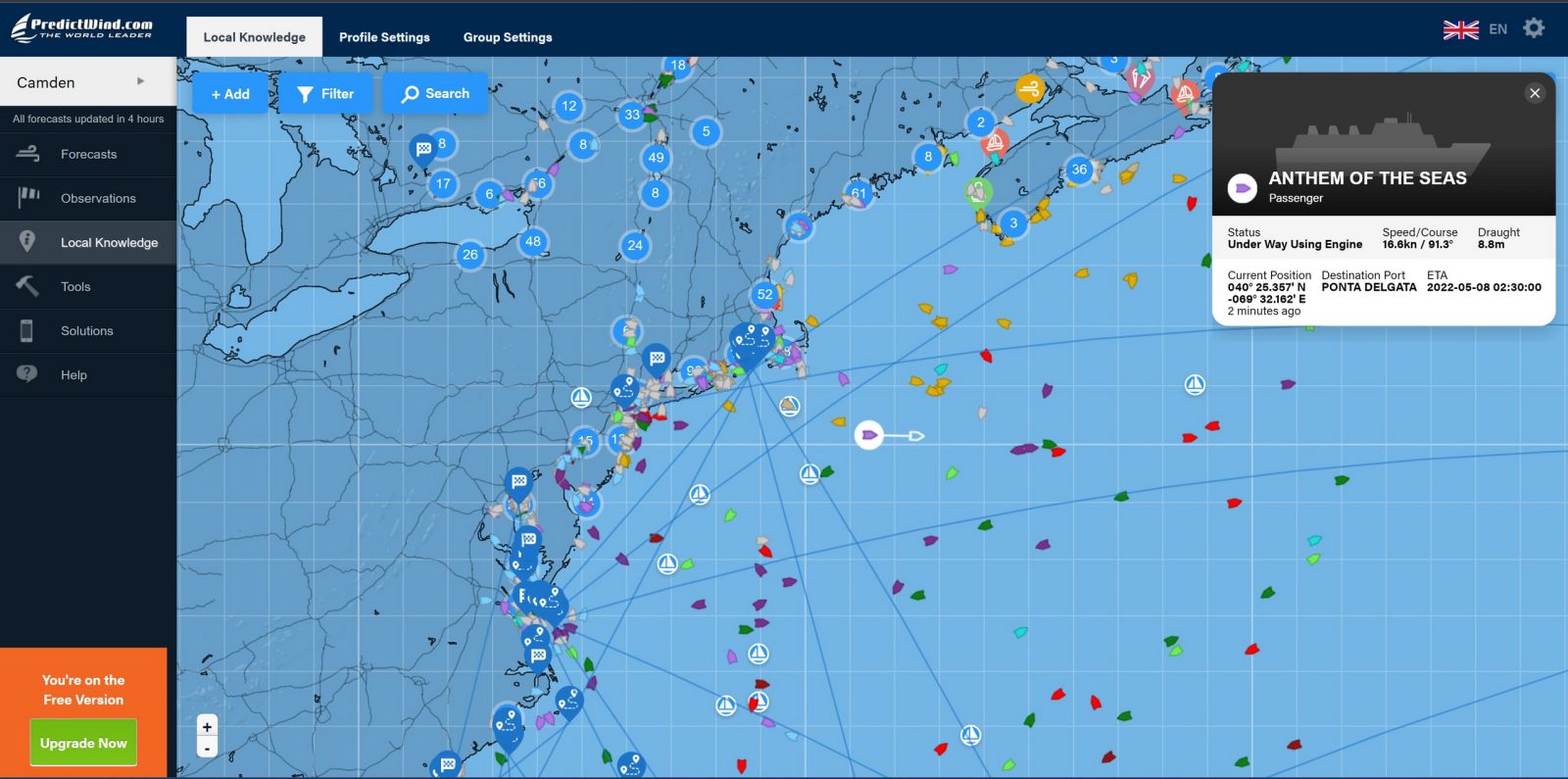Screen dimensions: 1568x779
Task: Change language via the EN label
Action: click(x=1497, y=29)
